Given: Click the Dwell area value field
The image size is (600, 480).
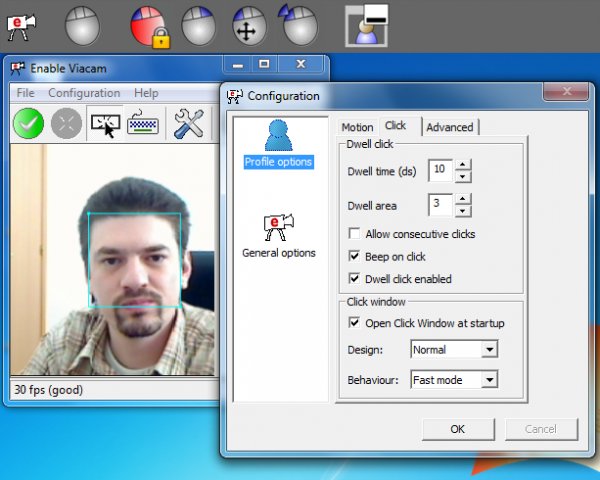Looking at the screenshot, I should tap(440, 205).
